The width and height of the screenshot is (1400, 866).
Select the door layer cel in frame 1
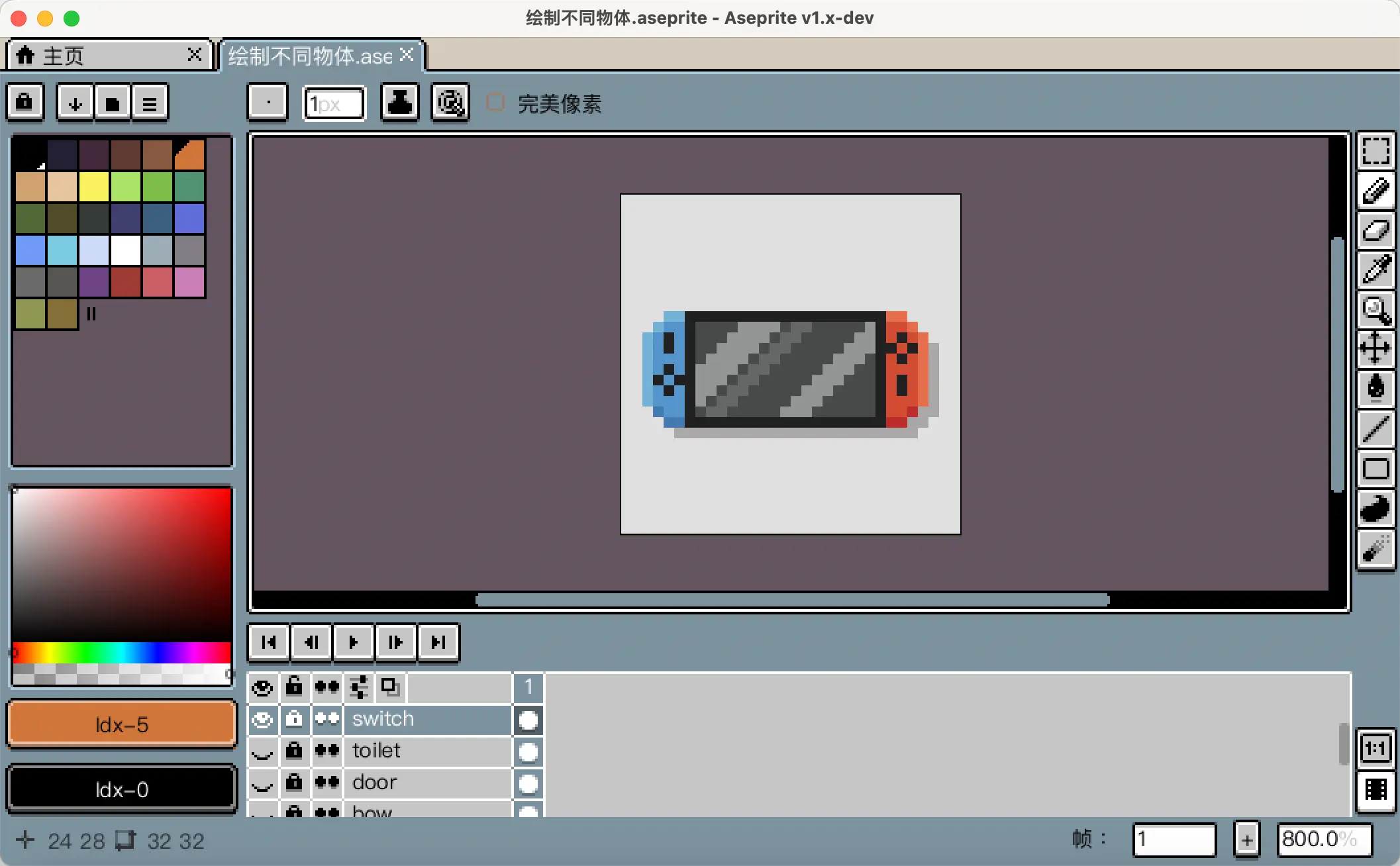tap(528, 784)
